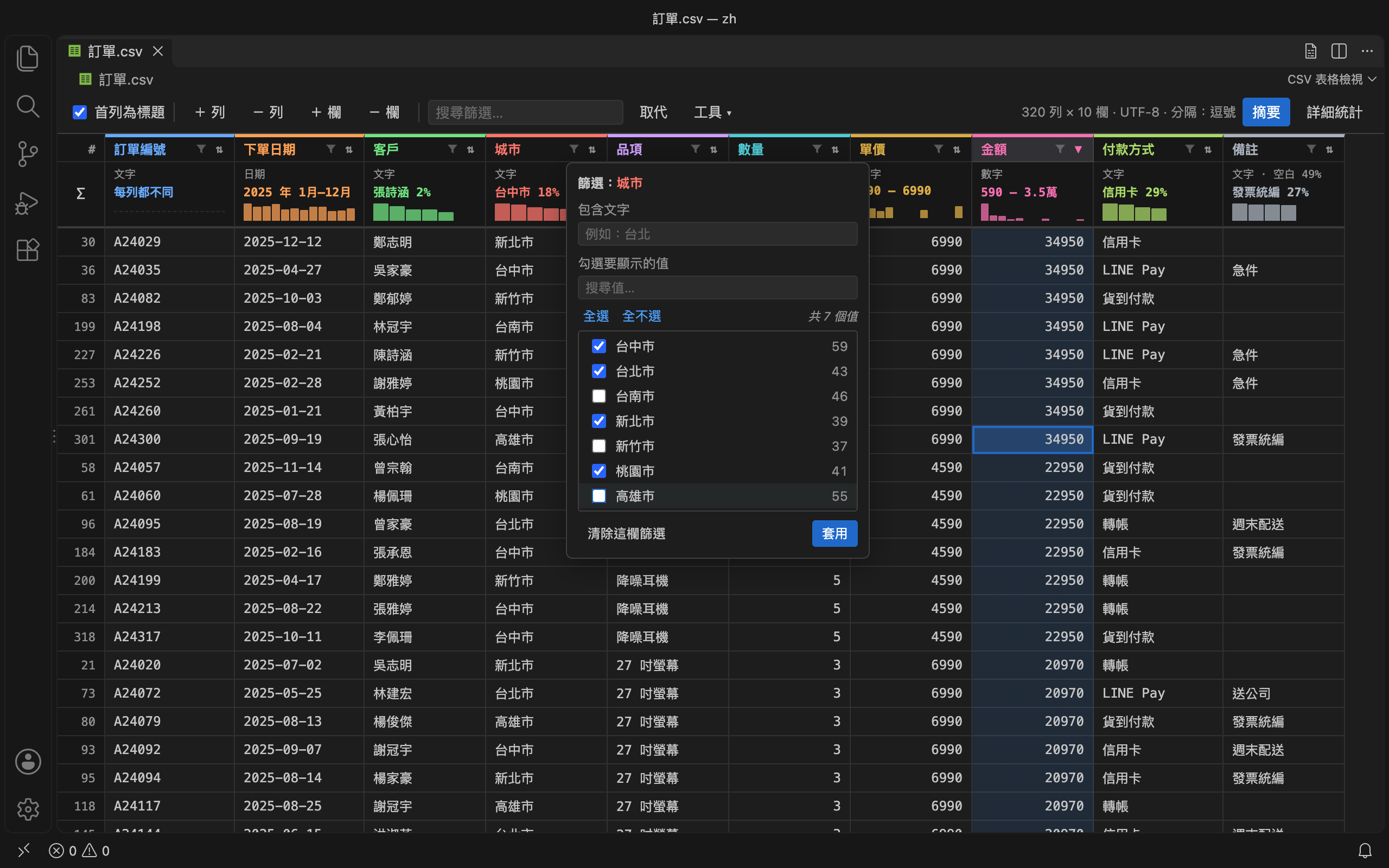Viewport: 1389px width, 868px height.
Task: Click the － 欄 remove column button
Action: [384, 112]
